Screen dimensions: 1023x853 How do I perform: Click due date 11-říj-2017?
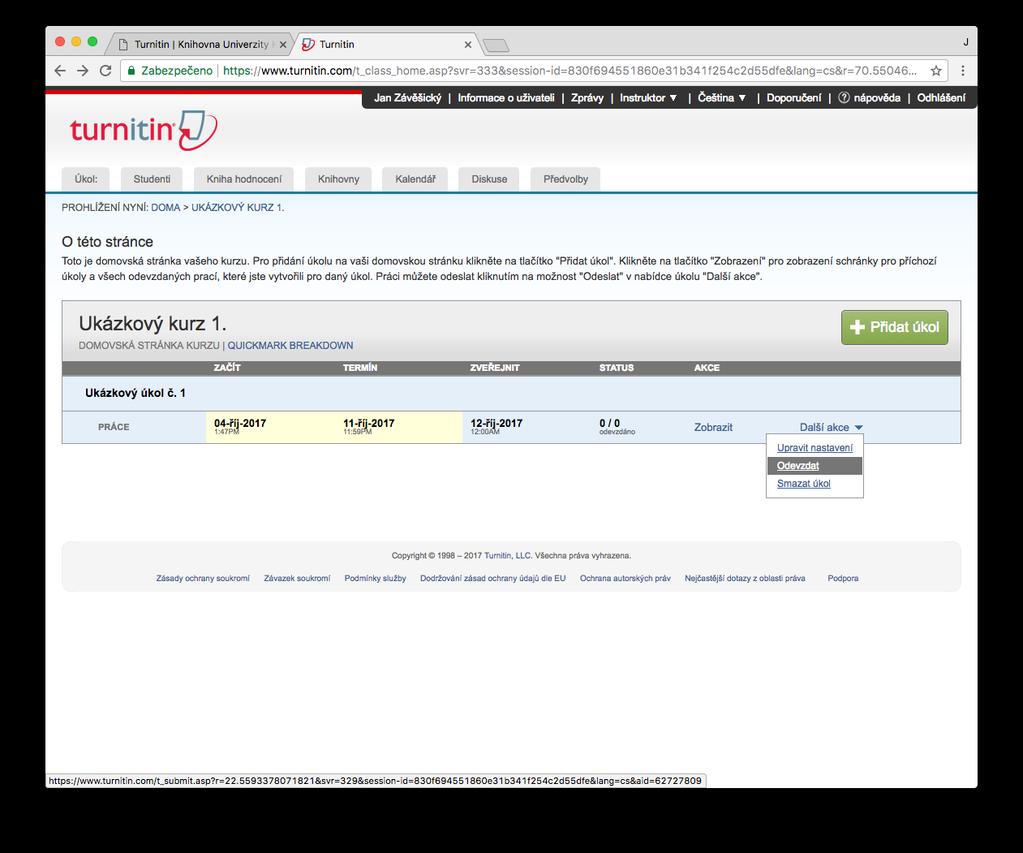tap(369, 423)
